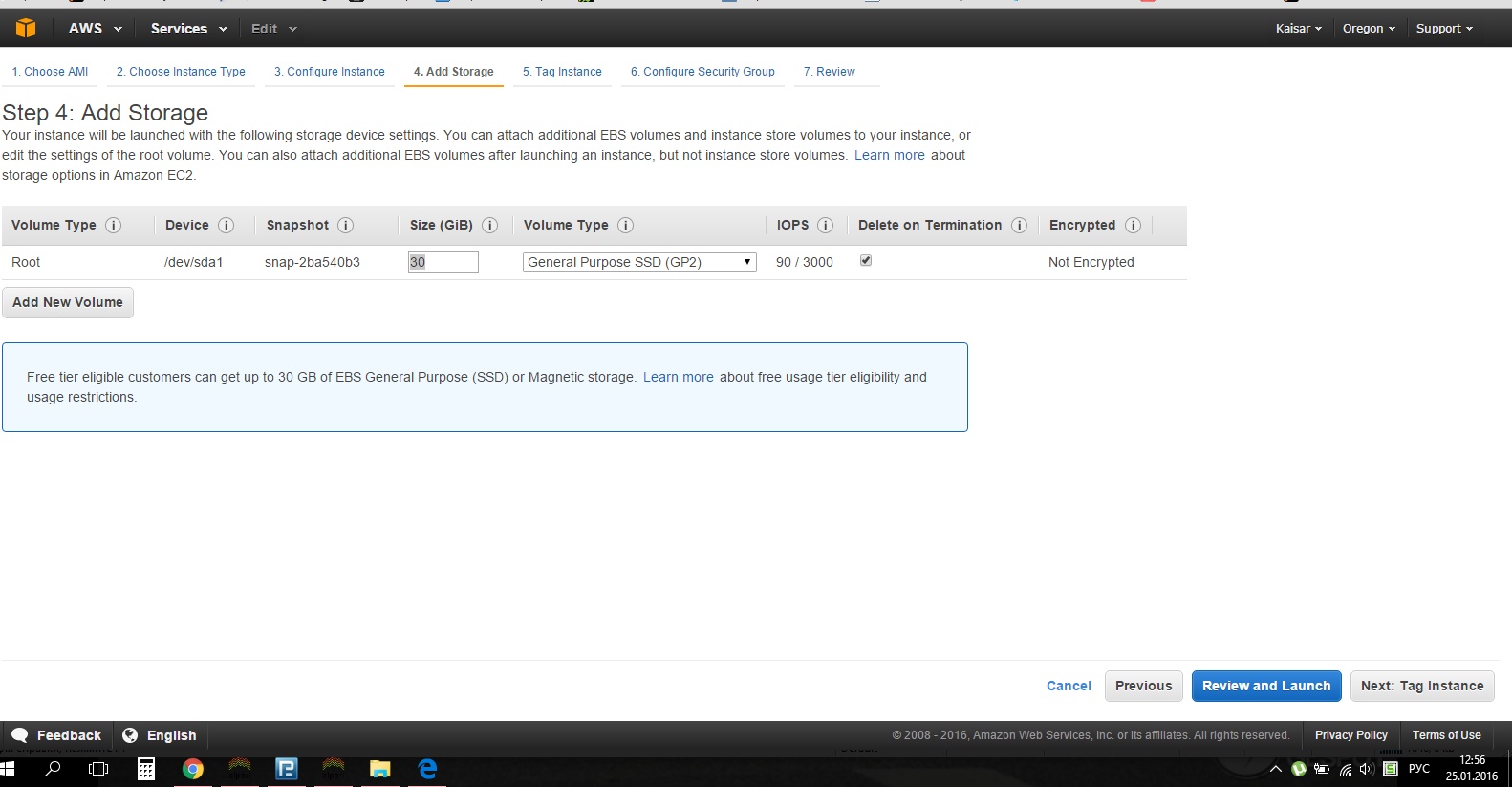Click Review and Launch
Screen dimensions: 1512x787
pyautogui.click(x=1266, y=686)
